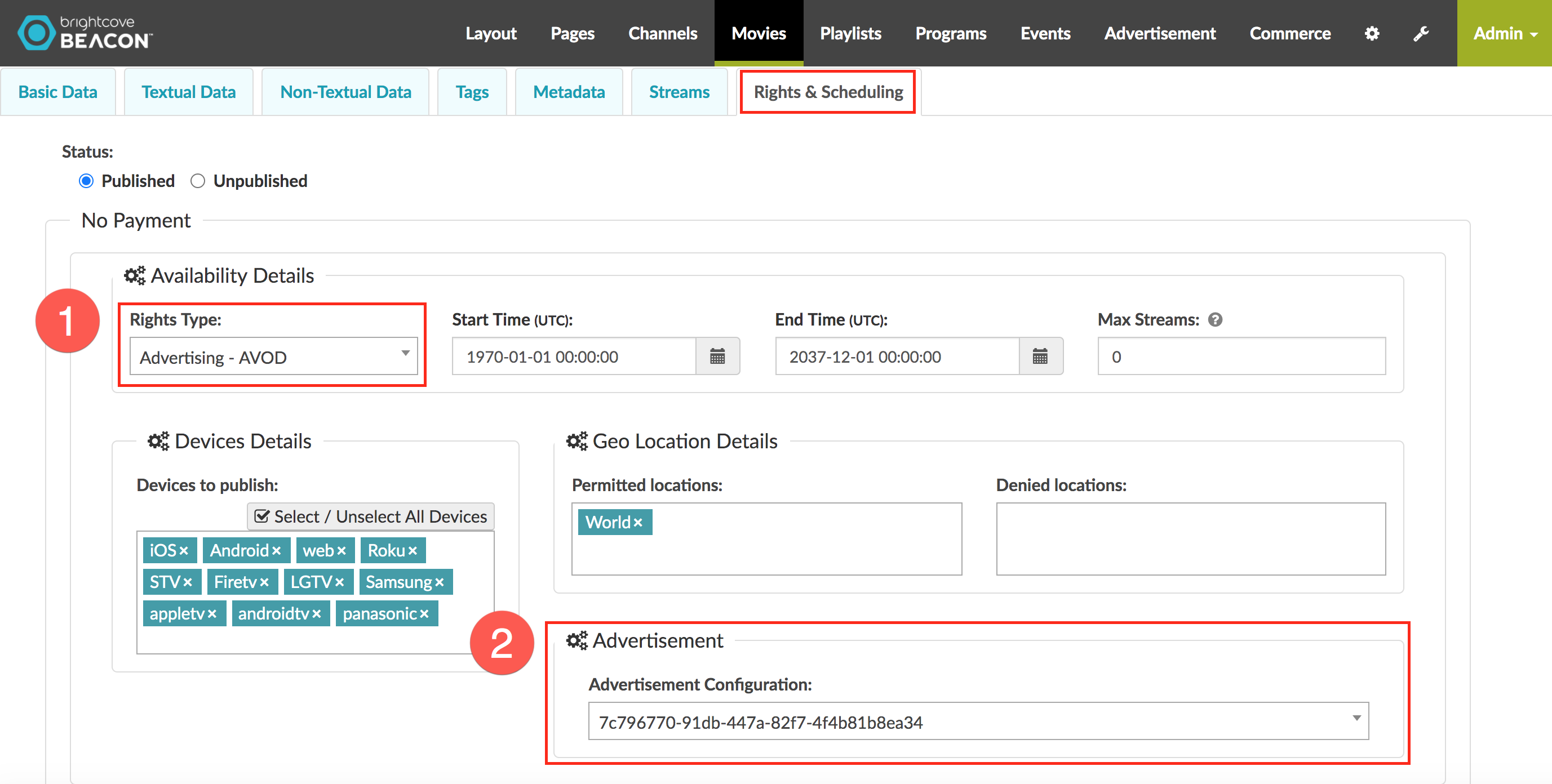Open the Rights Type dropdown
This screenshot has width=1552, height=784.
click(x=273, y=357)
